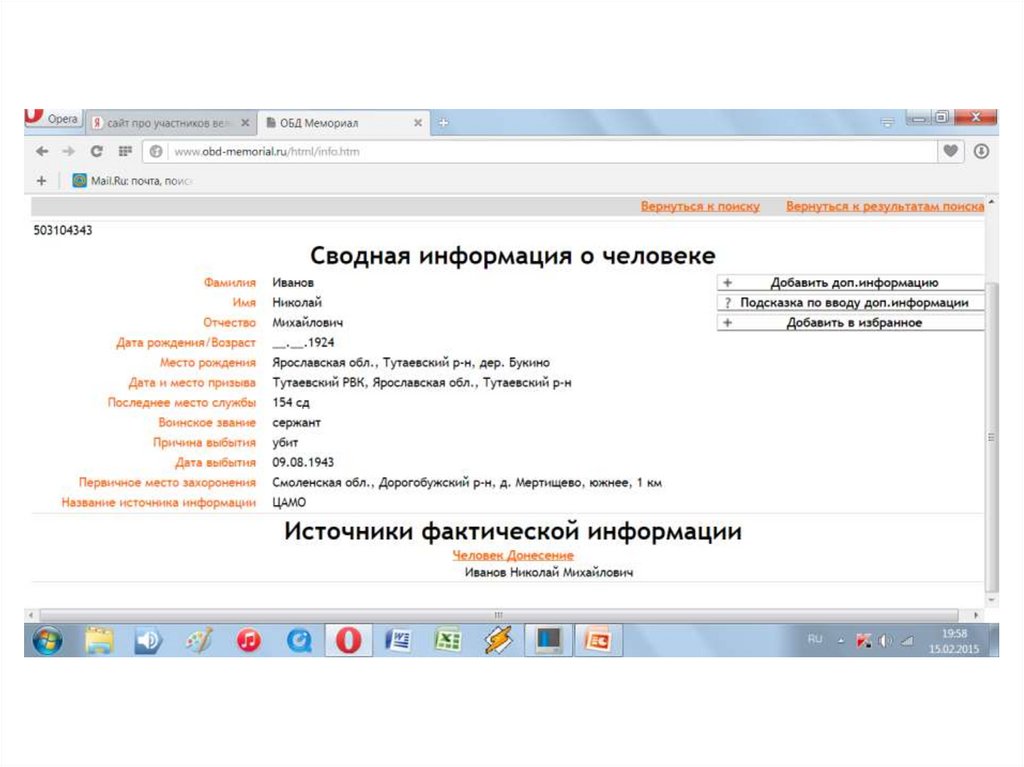Click the address bar URL field

coord(540,152)
